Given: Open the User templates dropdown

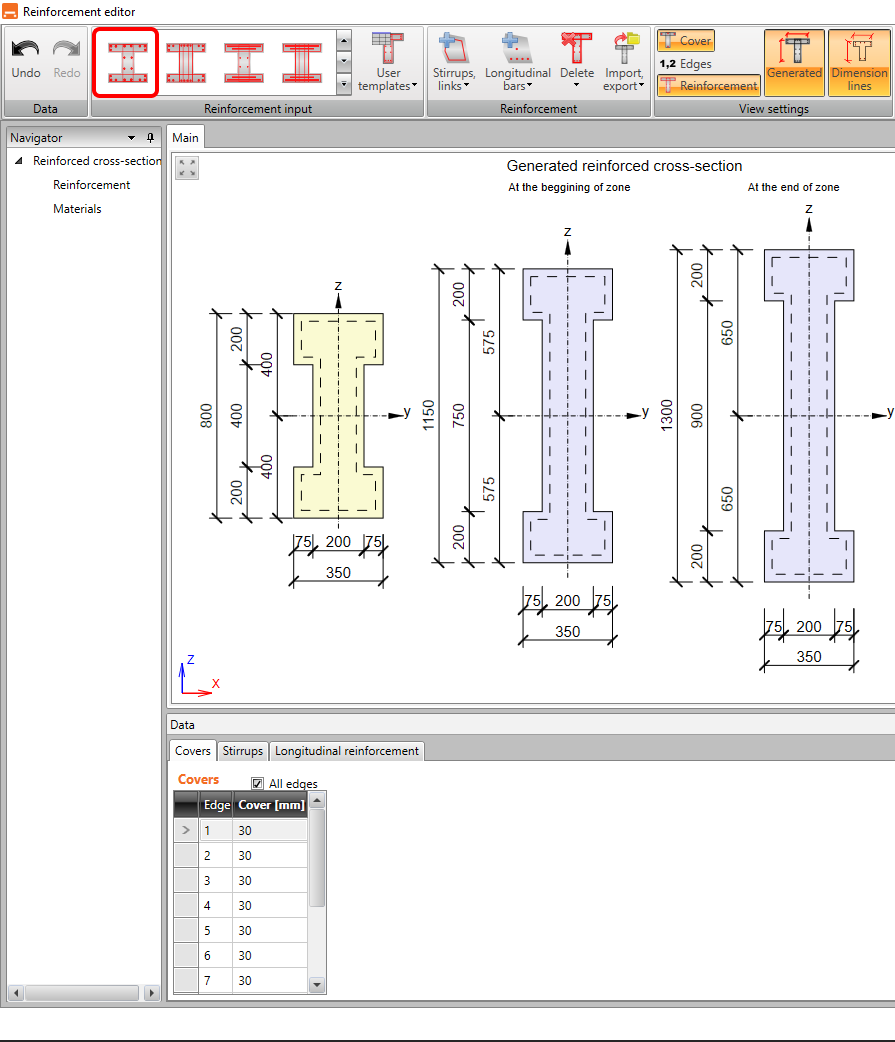Looking at the screenshot, I should pos(388,62).
